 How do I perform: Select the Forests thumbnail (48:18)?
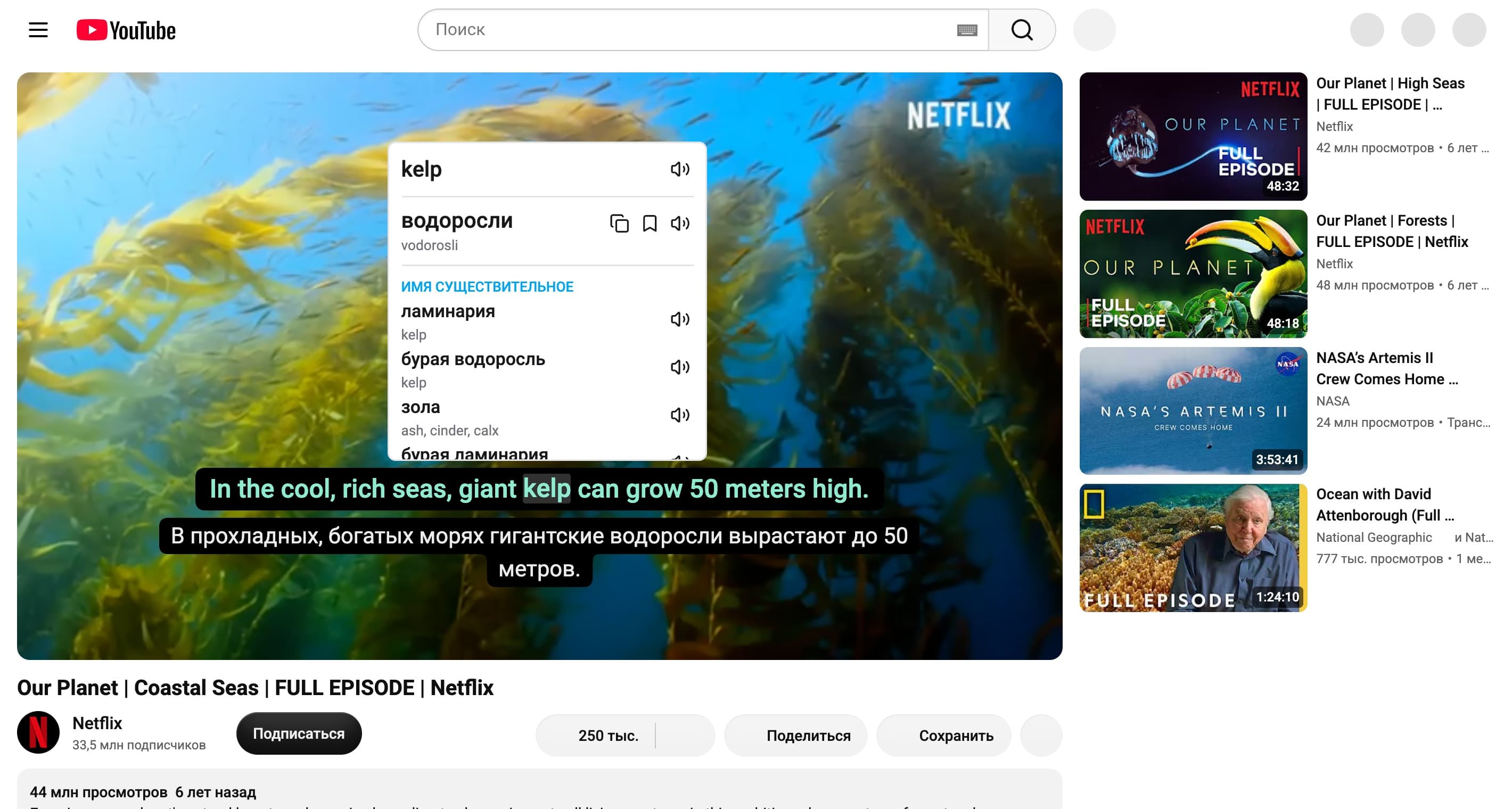[x=1193, y=274]
